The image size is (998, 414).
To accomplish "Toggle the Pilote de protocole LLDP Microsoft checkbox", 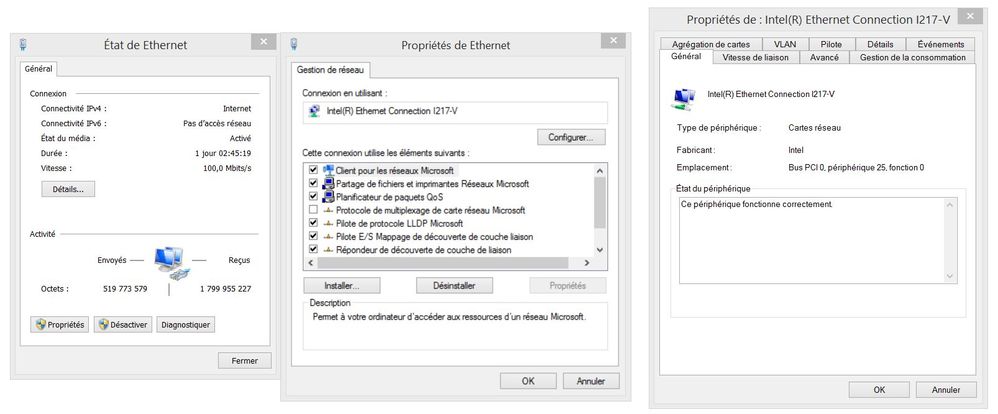I will click(313, 223).
